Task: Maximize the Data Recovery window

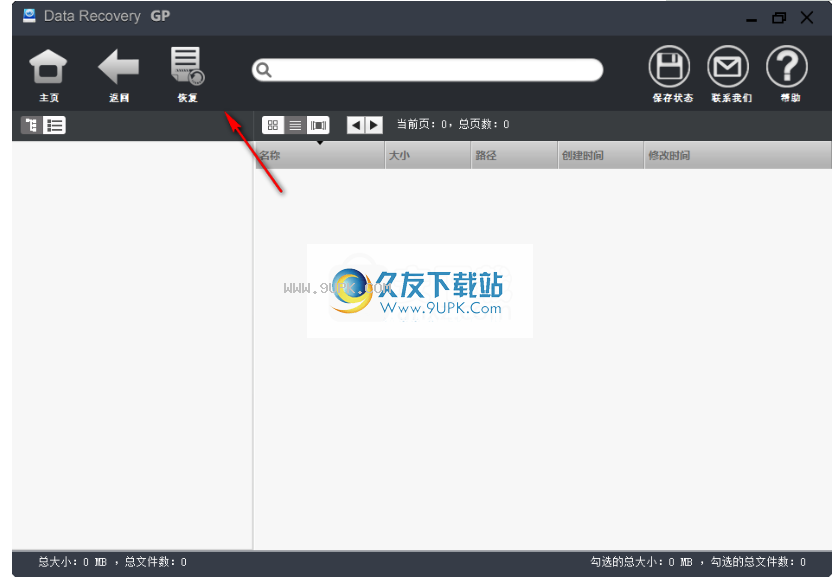Action: [x=779, y=18]
